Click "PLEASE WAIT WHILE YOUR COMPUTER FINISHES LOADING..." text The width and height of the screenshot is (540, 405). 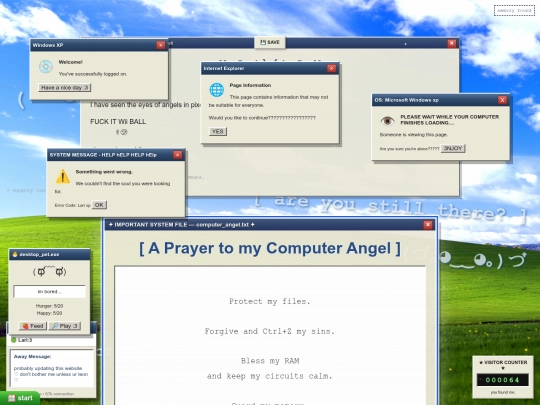(x=449, y=120)
